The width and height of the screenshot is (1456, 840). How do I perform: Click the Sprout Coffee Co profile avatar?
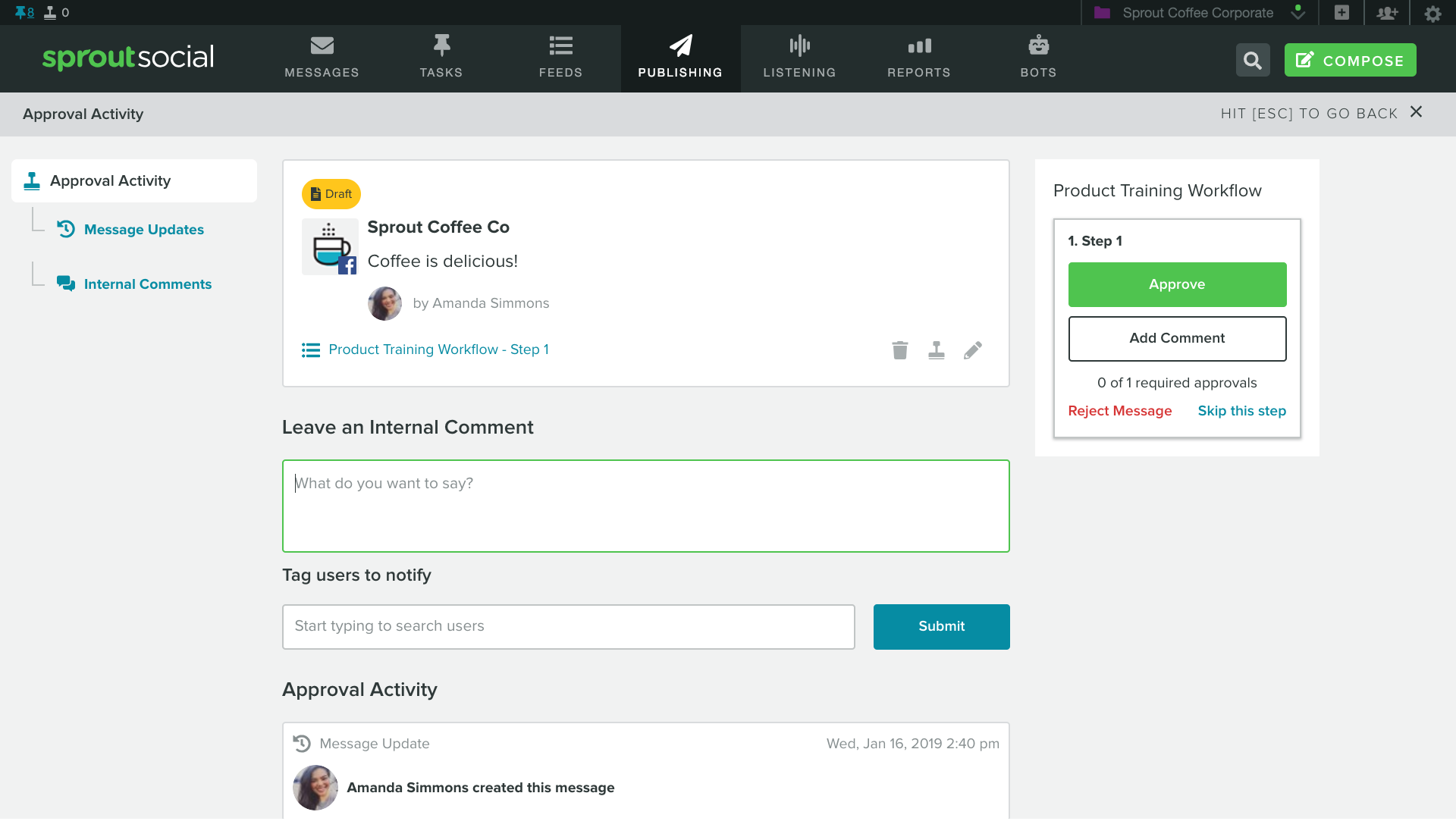pos(330,246)
